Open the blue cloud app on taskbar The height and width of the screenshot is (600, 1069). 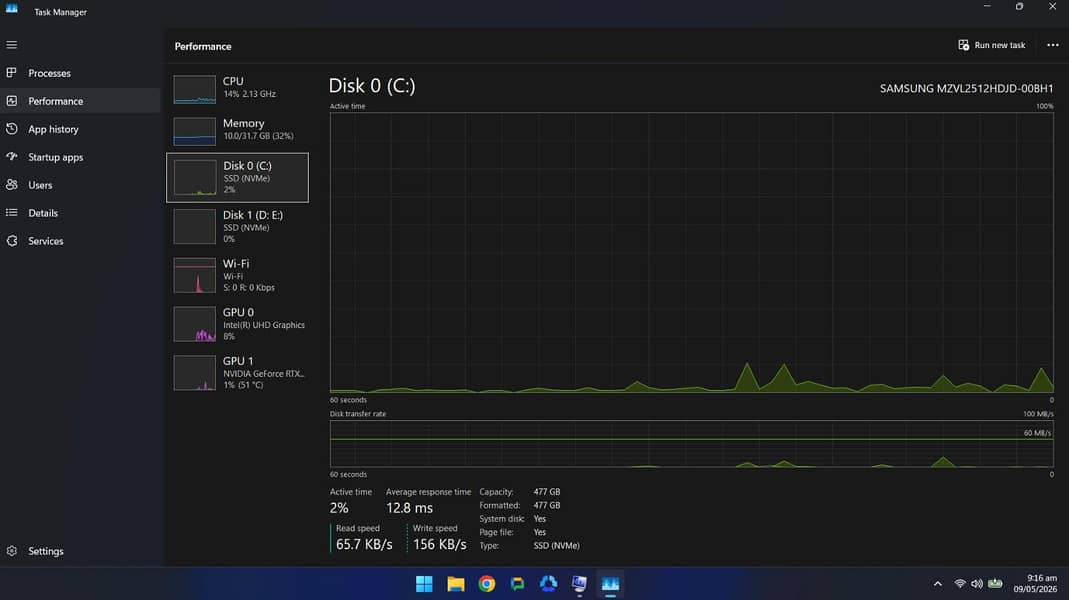[x=548, y=584]
